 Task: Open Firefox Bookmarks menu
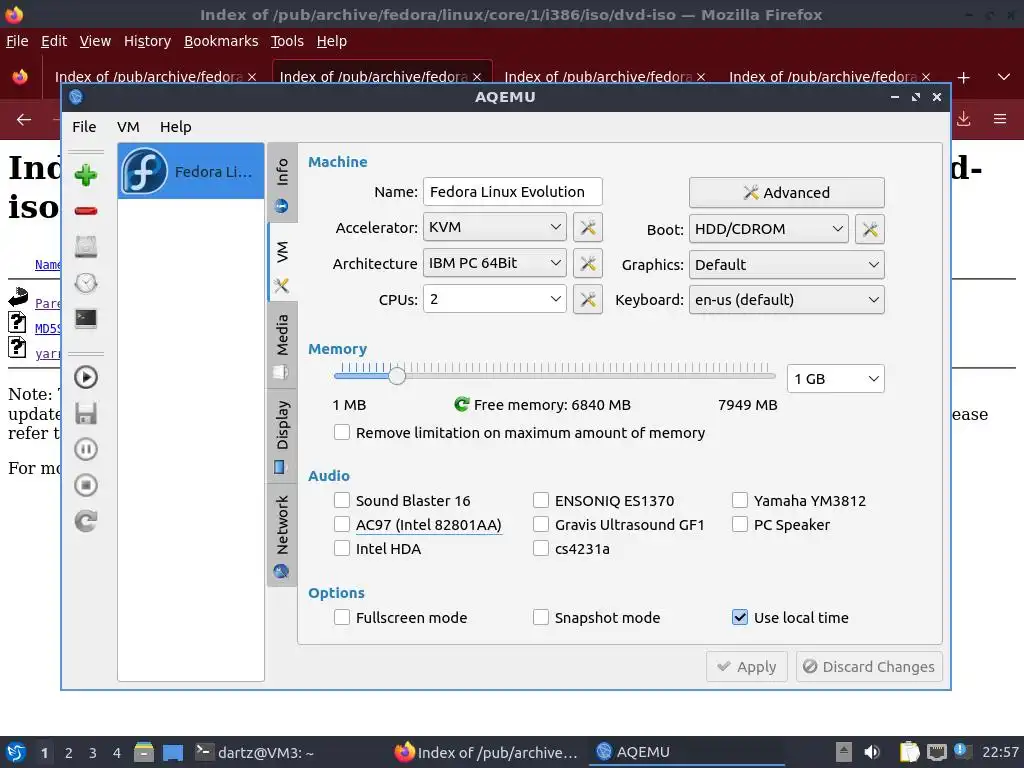(221, 41)
